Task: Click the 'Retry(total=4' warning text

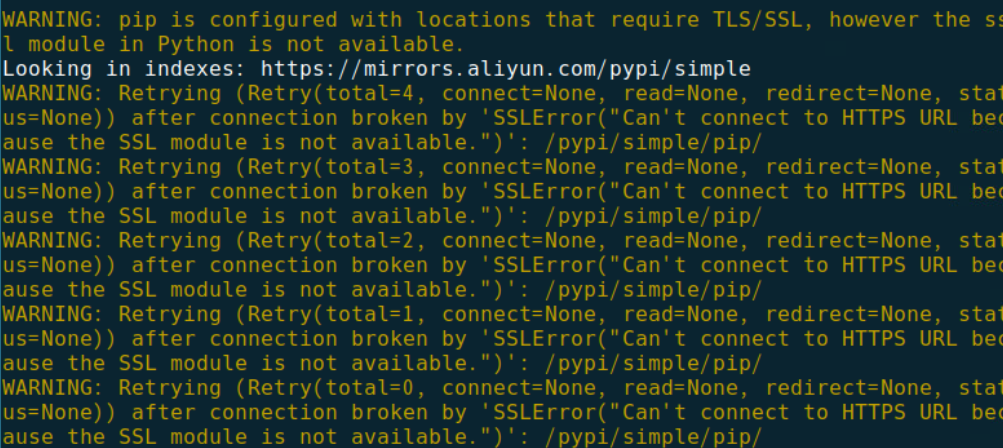Action: tap(330, 93)
